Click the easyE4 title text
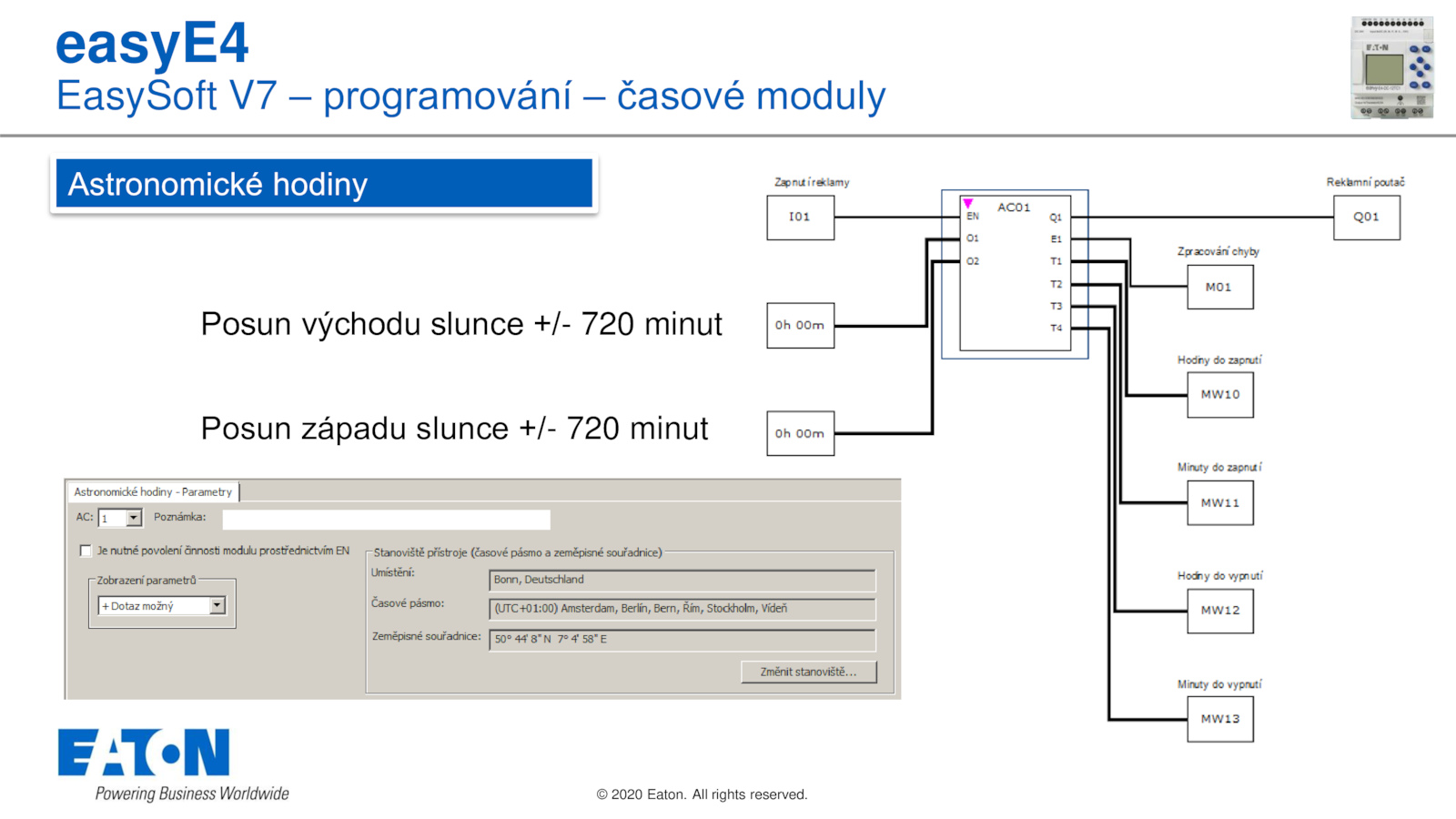 [152, 43]
